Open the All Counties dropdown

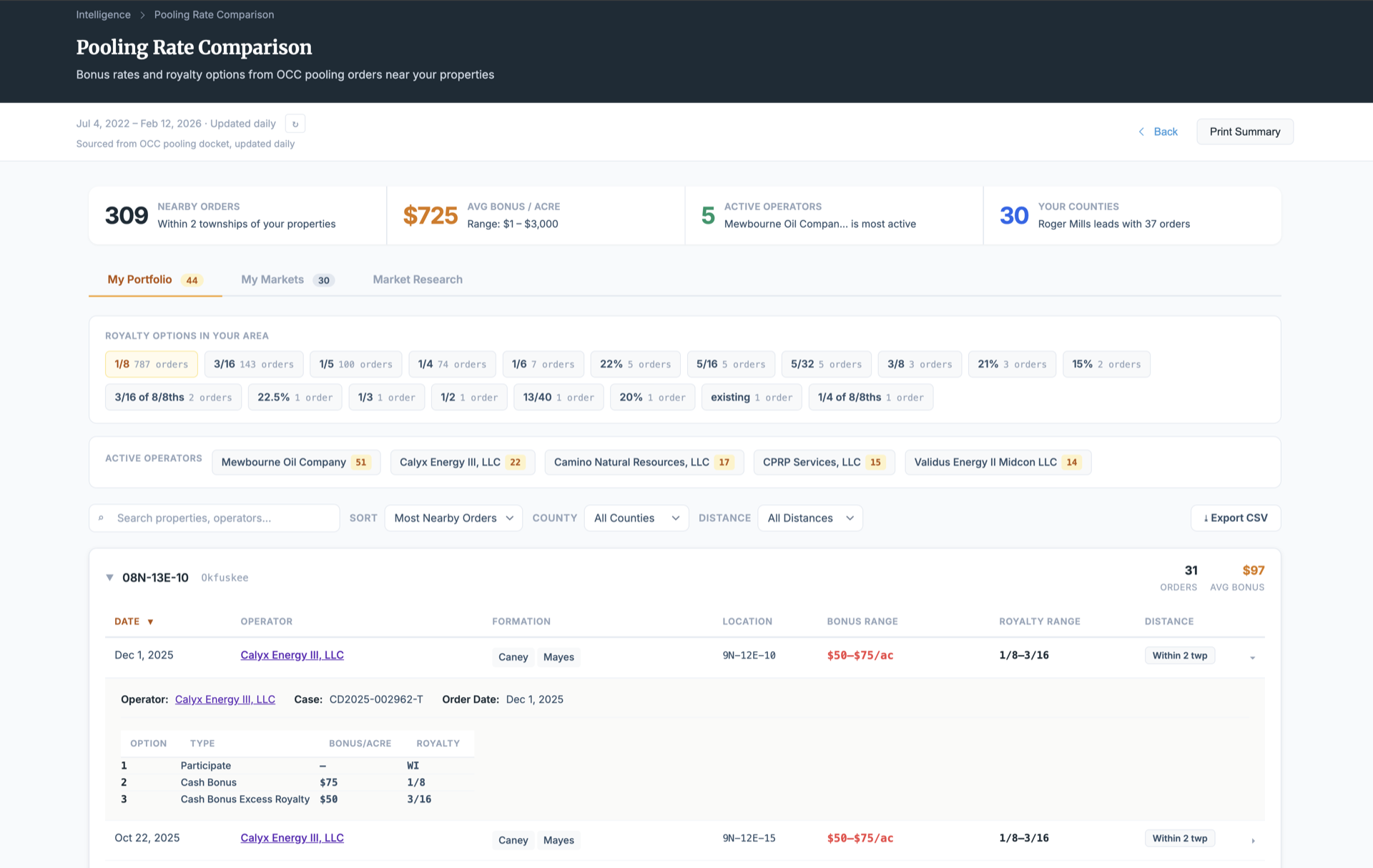636,518
